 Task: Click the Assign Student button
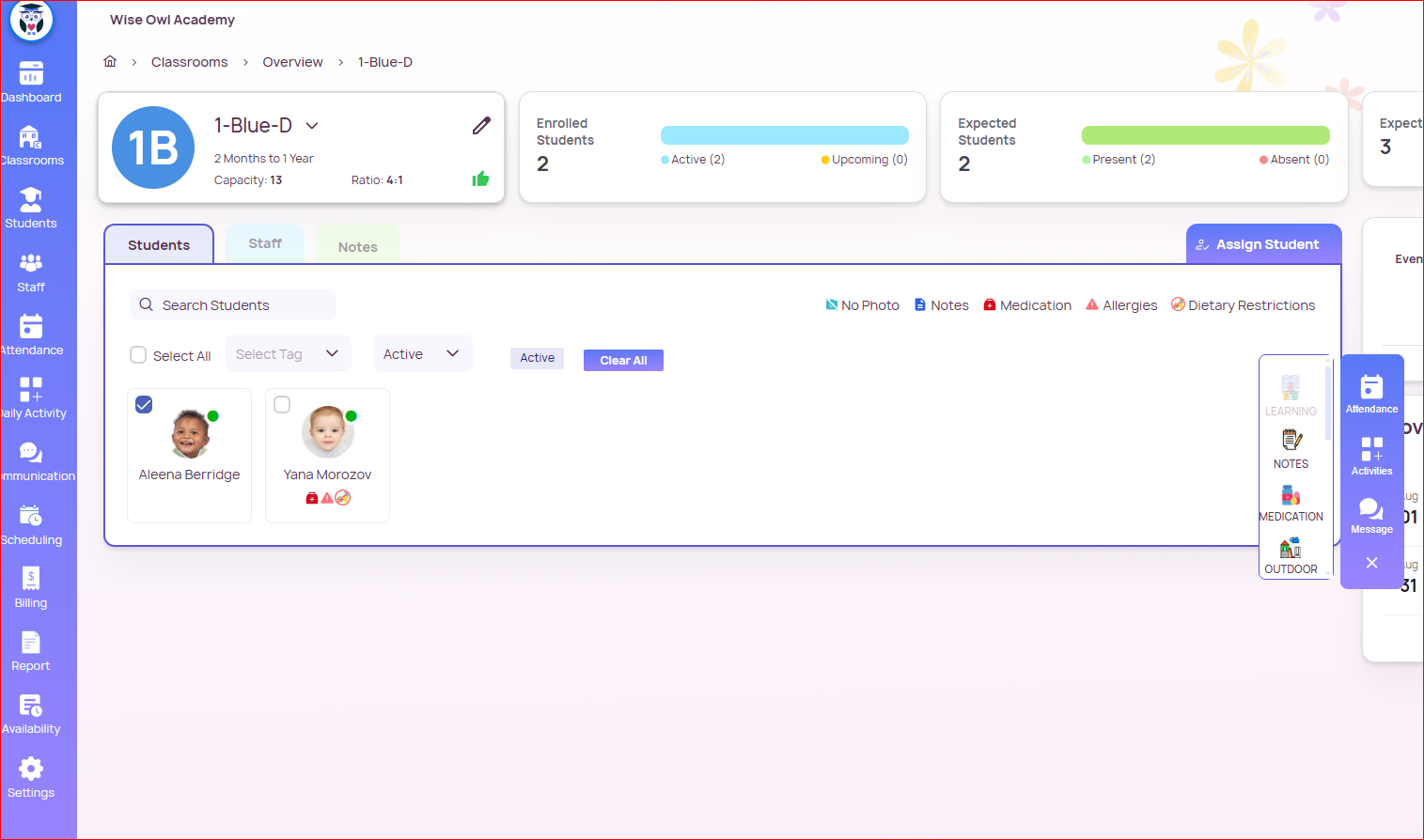pyautogui.click(x=1263, y=244)
